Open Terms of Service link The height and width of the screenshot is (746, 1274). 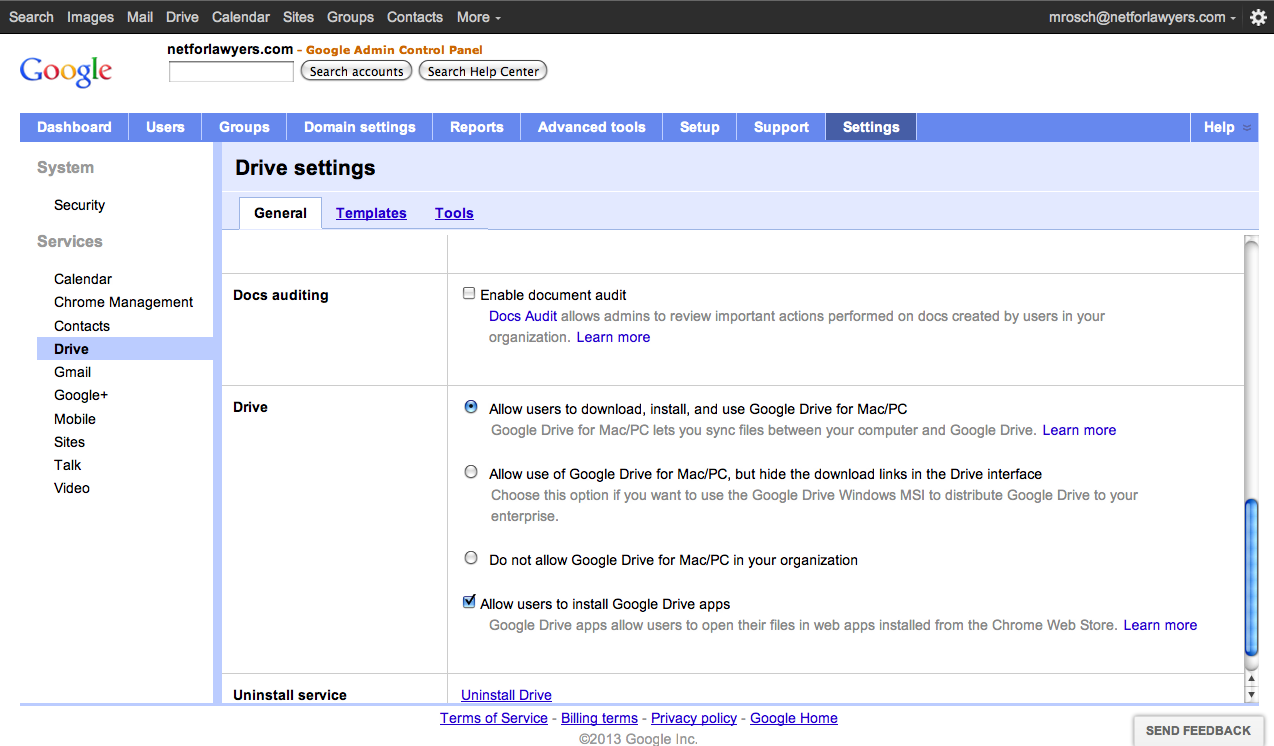(x=494, y=718)
